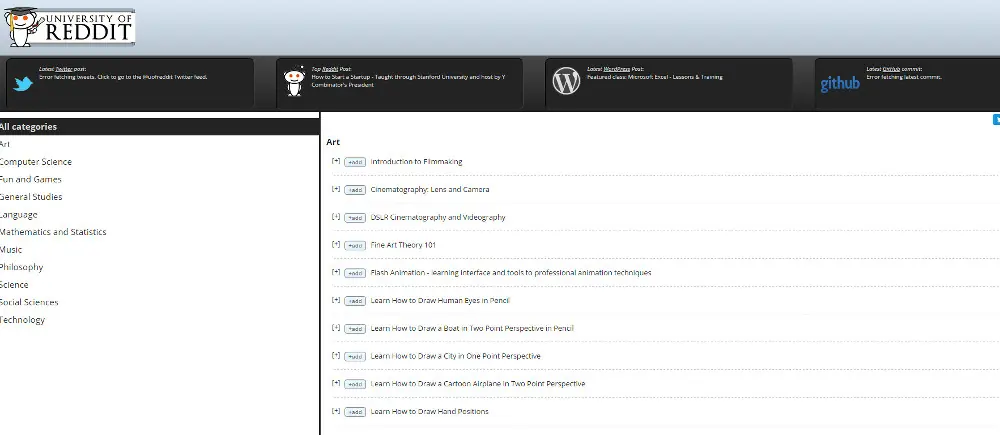Expand DSLR Cinematography and Videography course

pos(336,216)
